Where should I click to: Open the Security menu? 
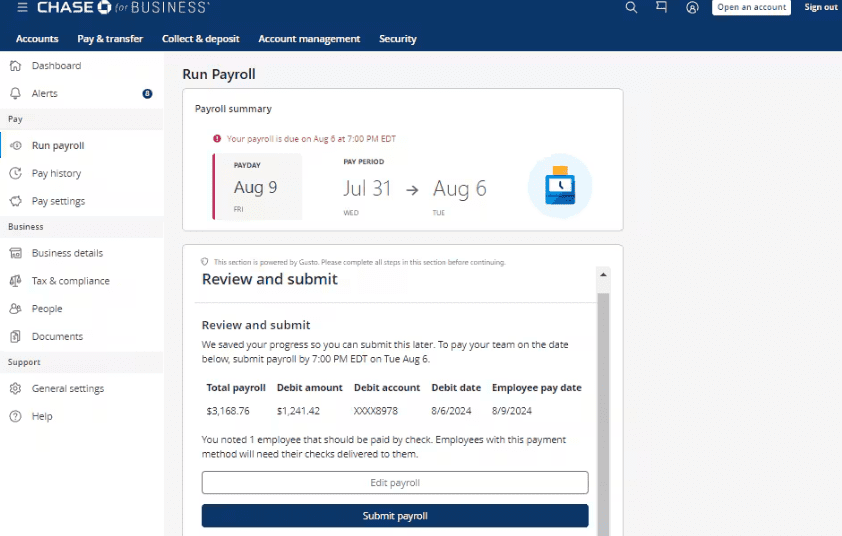[x=398, y=39]
